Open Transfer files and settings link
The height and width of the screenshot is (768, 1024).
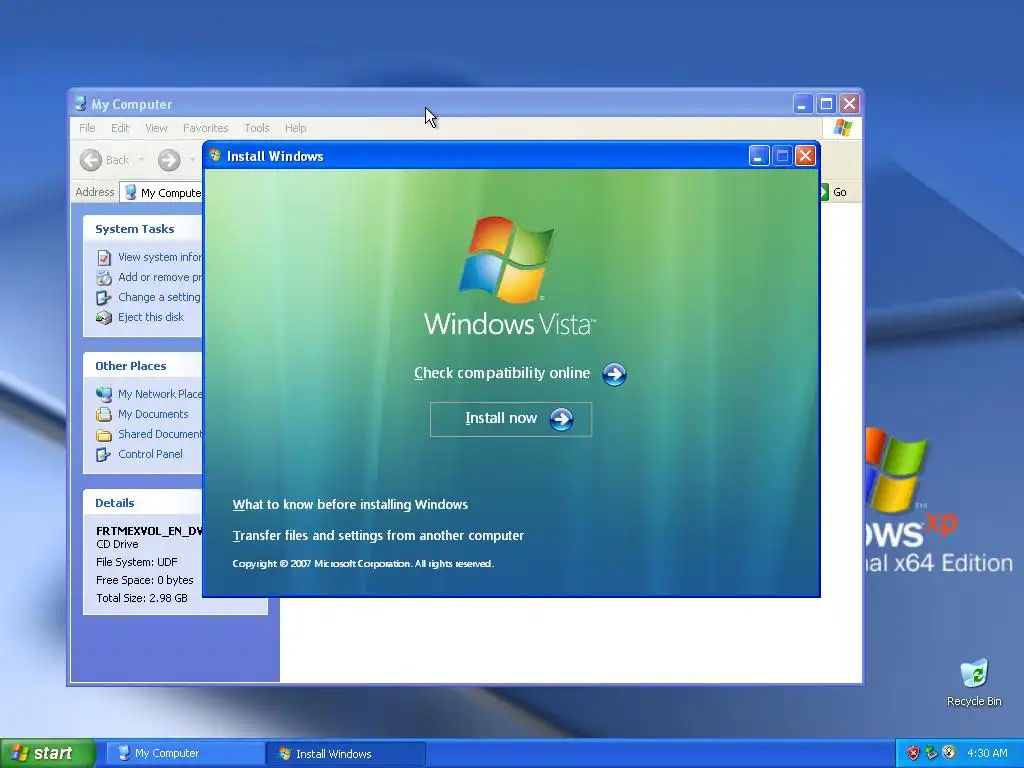point(378,536)
